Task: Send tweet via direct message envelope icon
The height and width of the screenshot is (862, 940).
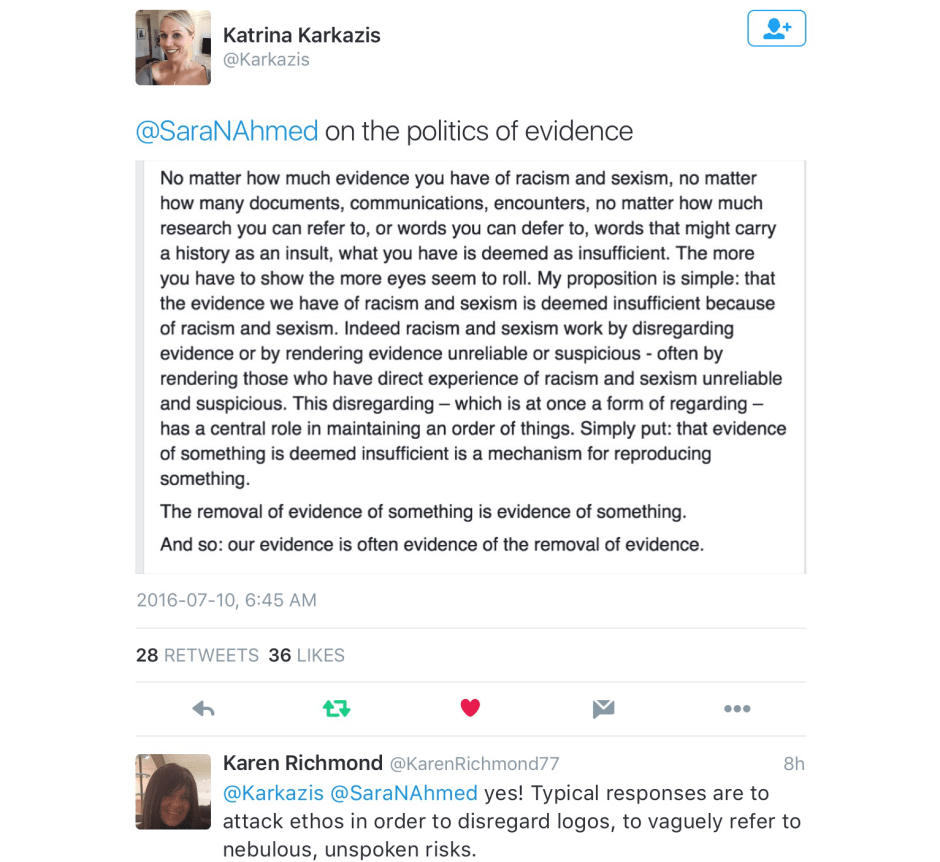Action: (603, 709)
